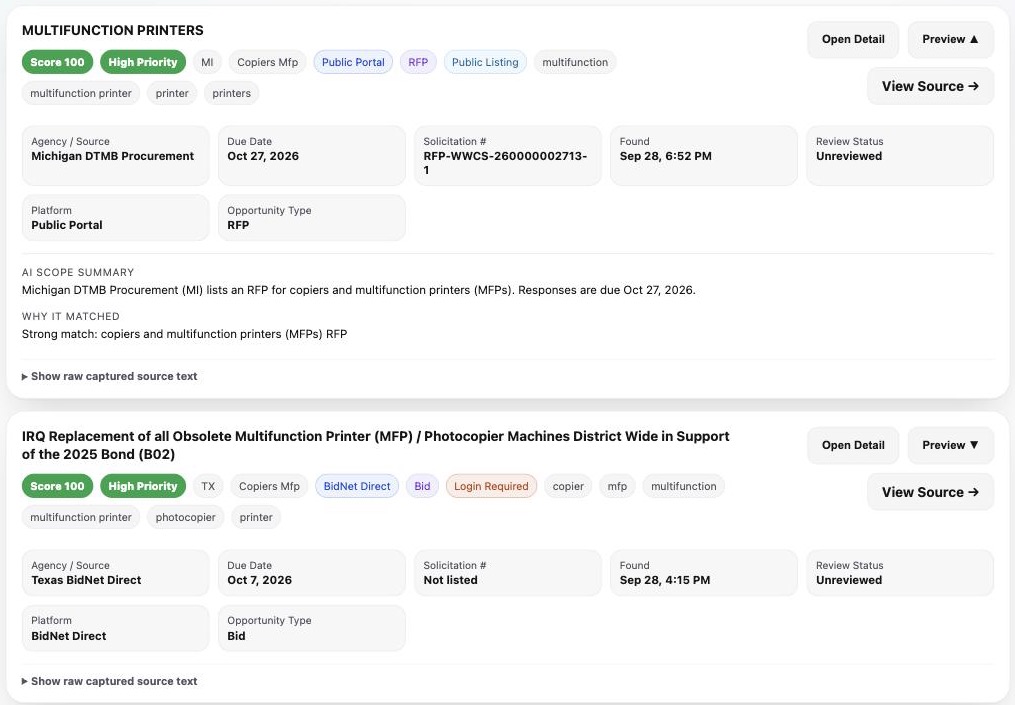Click the Oct 27, 2026 due date
1015x705 pixels.
coord(263,156)
